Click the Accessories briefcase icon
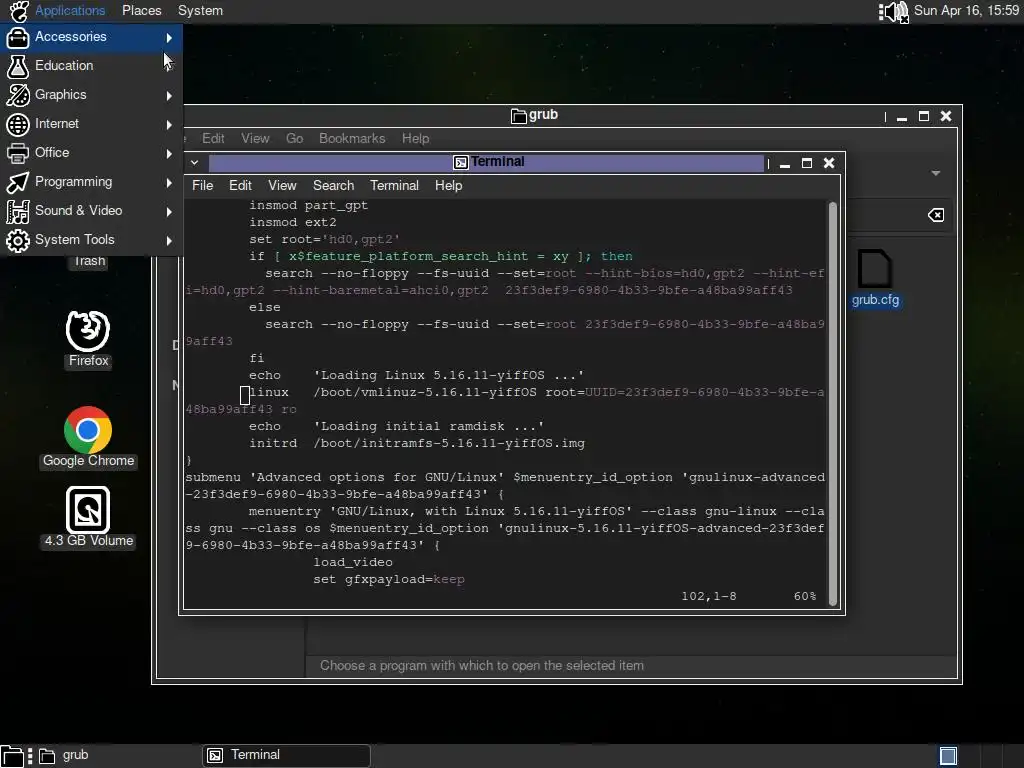The image size is (1024, 768). (x=18, y=37)
